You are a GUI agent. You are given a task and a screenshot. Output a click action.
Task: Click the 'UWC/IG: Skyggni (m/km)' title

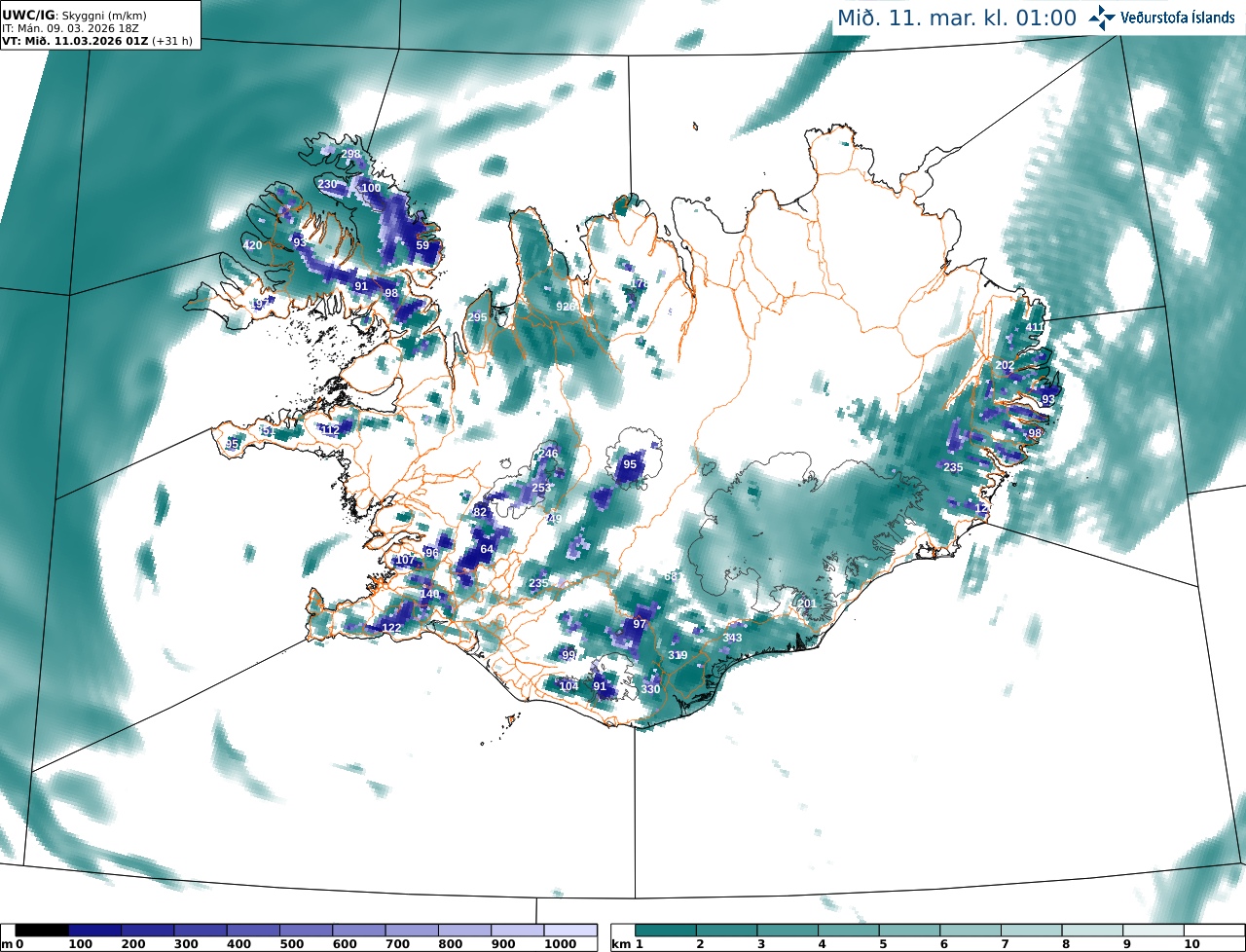click(75, 16)
